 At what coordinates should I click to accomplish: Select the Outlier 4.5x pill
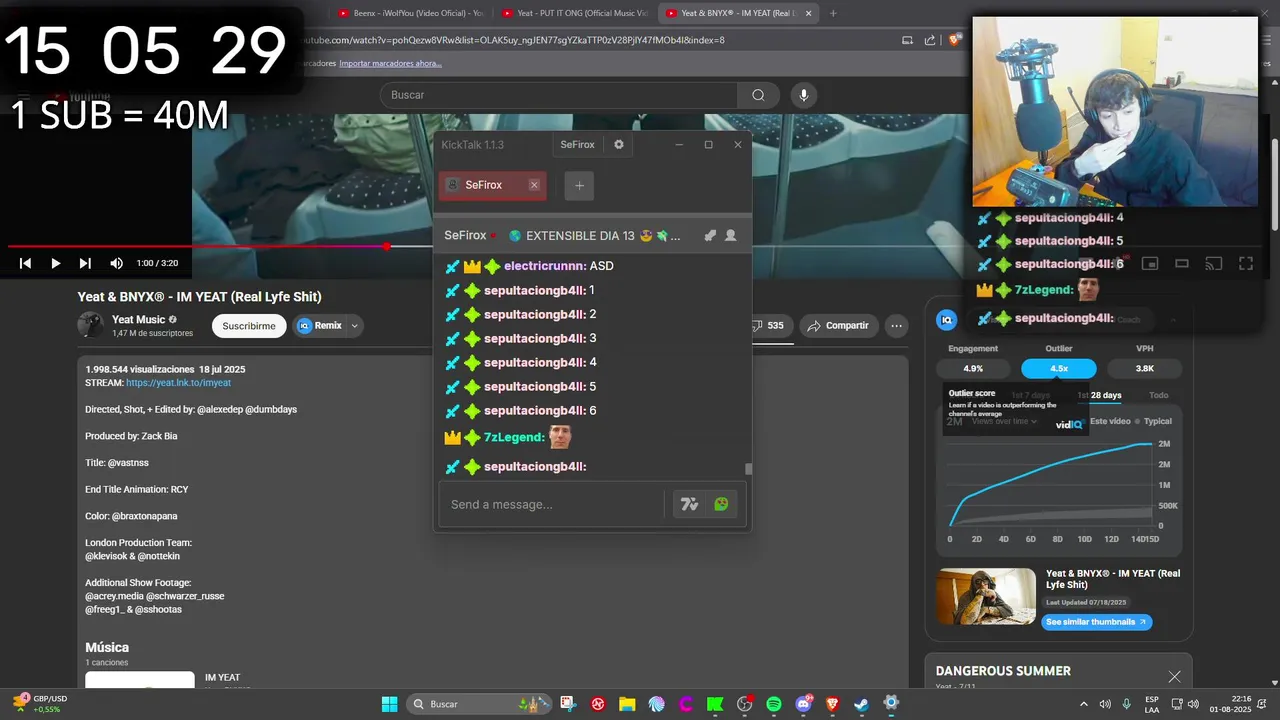pyautogui.click(x=1059, y=368)
